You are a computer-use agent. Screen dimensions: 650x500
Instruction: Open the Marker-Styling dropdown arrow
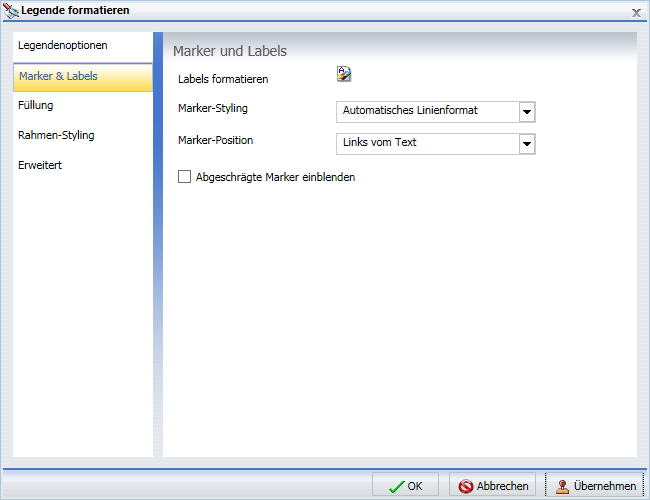click(x=527, y=112)
